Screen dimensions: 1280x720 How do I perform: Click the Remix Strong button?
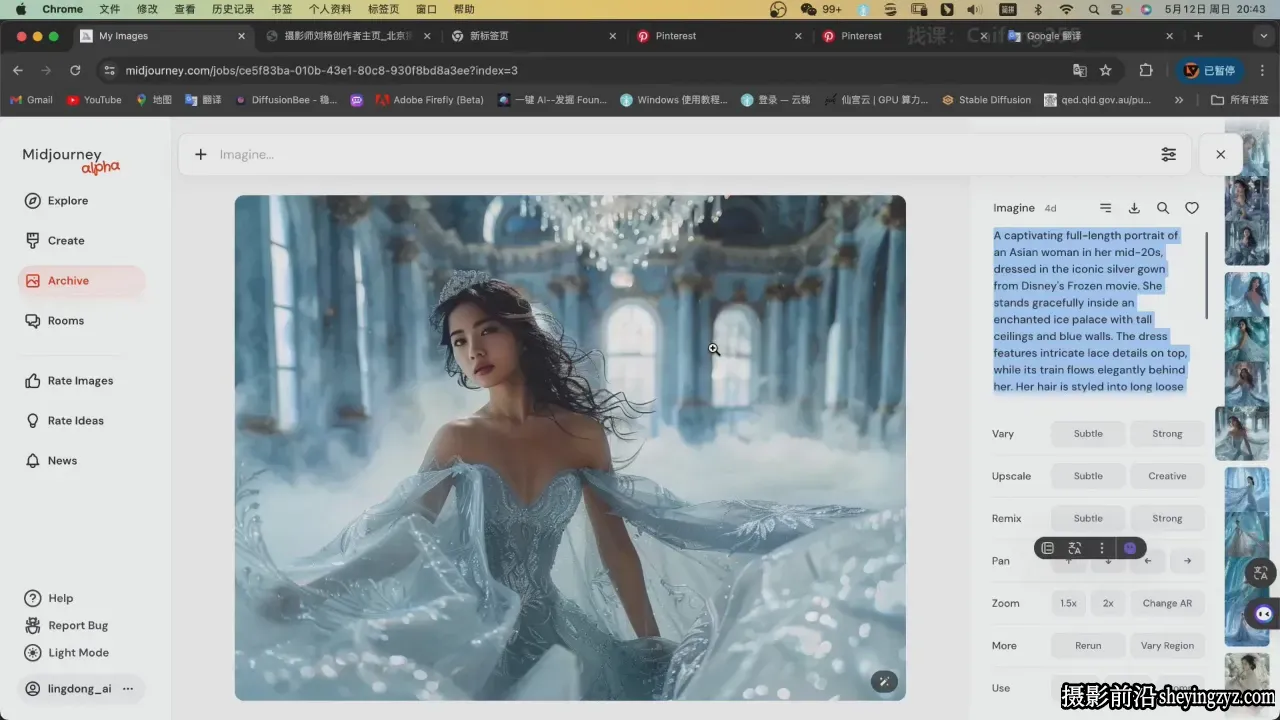[x=1167, y=519]
